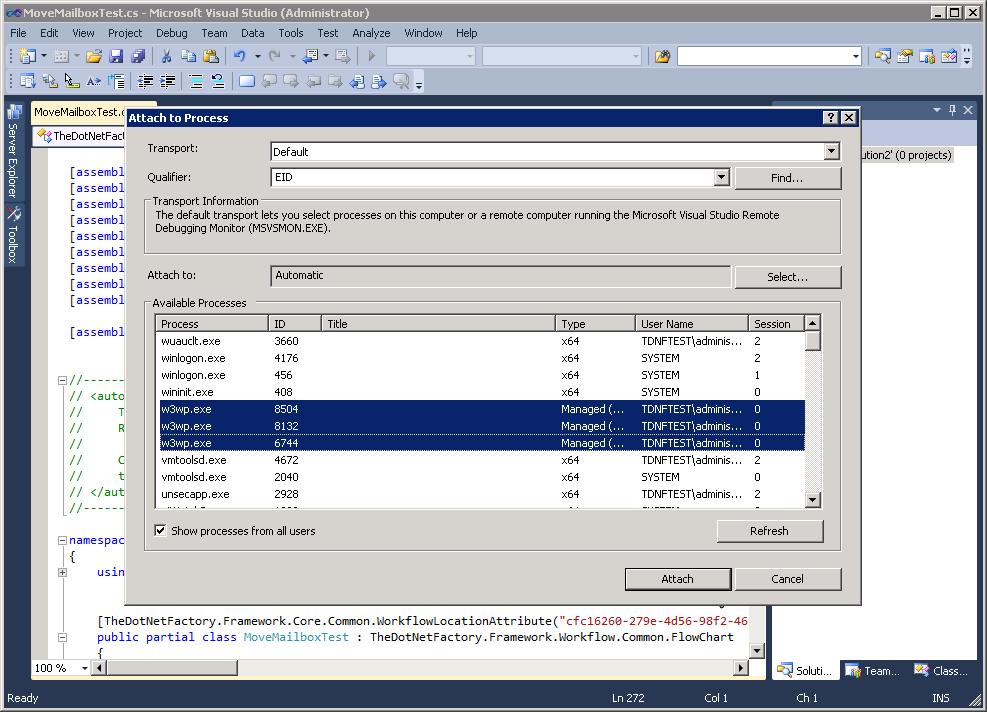
Task: Start debugging with the green arrow
Action: click(371, 56)
